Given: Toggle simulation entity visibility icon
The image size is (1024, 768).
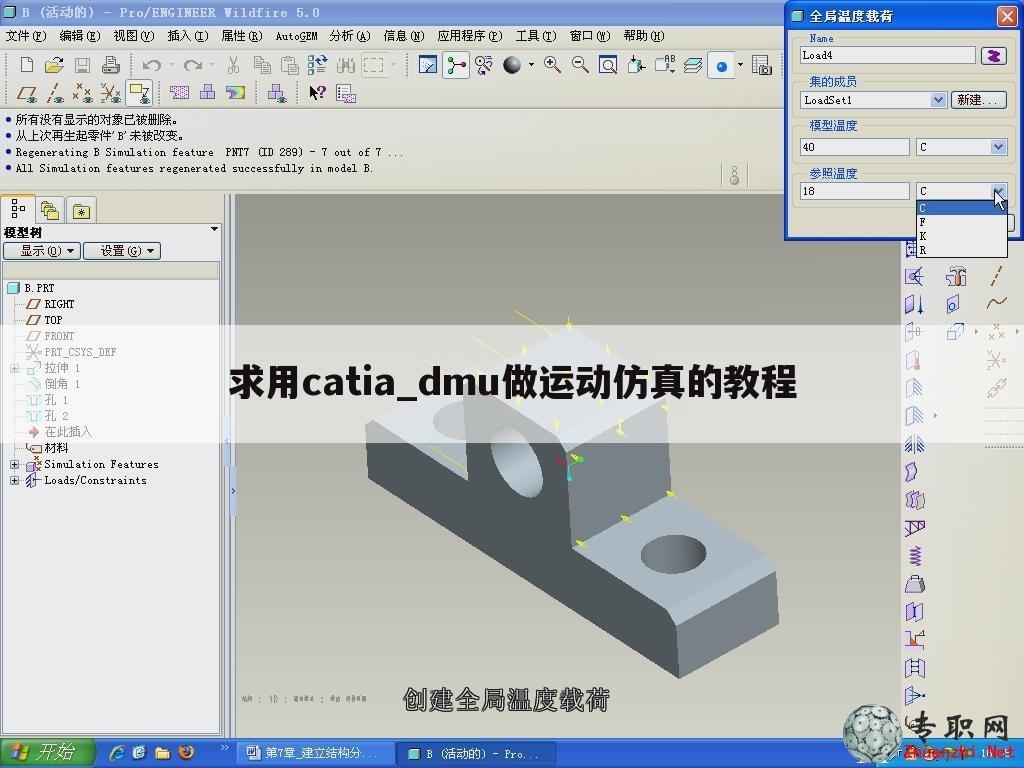Looking at the screenshot, I should [277, 93].
